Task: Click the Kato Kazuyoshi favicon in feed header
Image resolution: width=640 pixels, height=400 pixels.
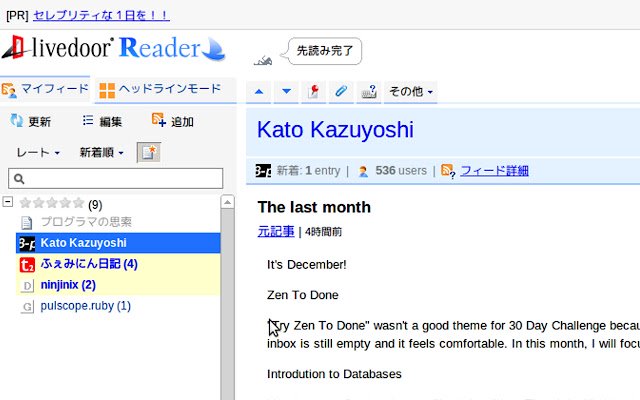Action: [x=263, y=171]
